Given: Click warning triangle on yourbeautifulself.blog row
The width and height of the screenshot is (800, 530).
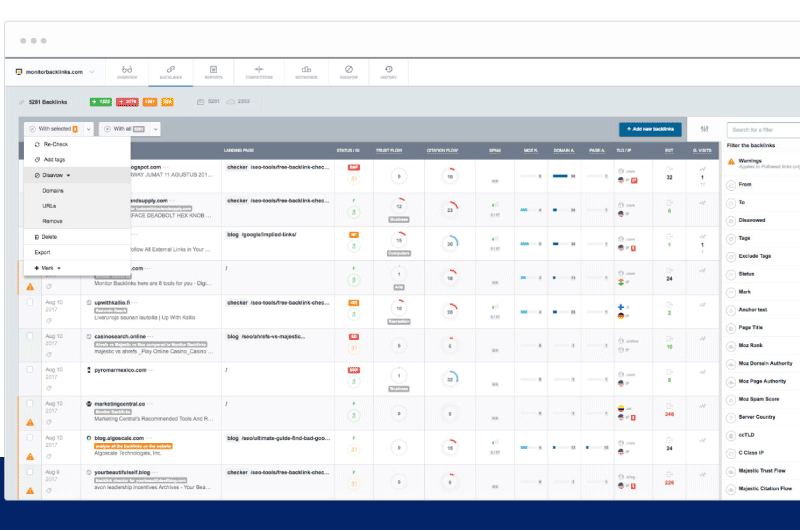Looking at the screenshot, I should pos(30,491).
